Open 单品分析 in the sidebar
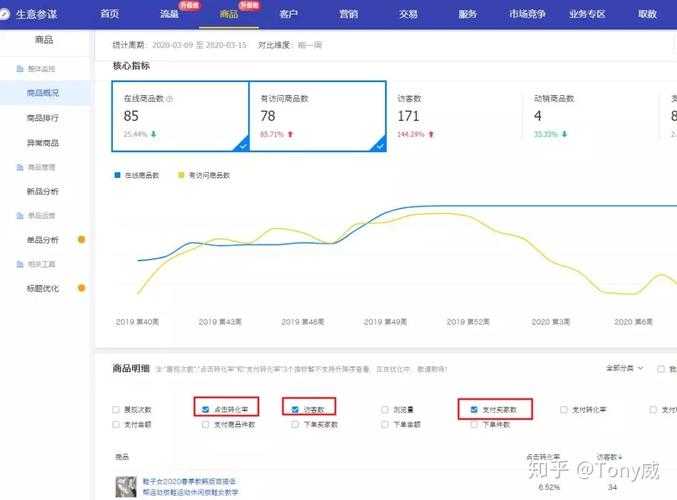This screenshot has height=500, width=677. (x=43, y=240)
